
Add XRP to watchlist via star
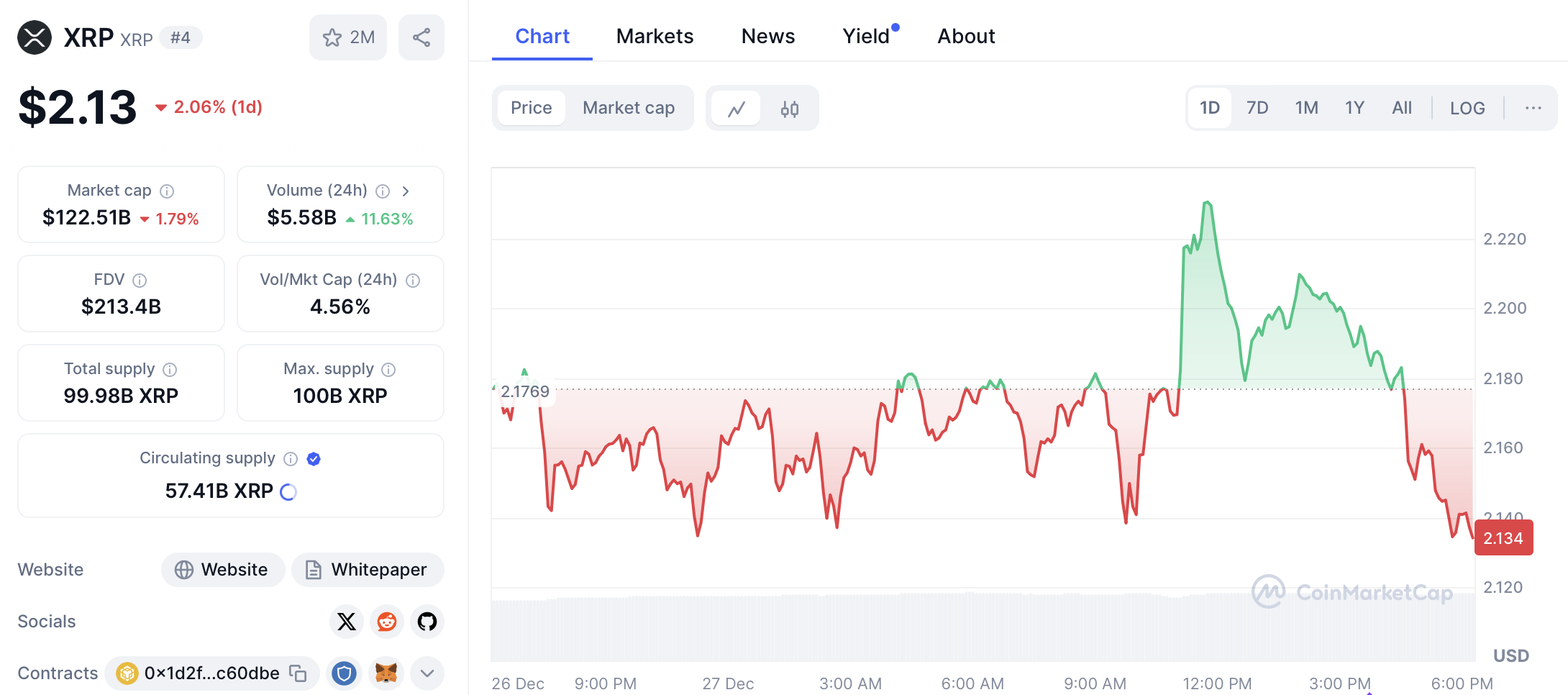click(x=347, y=37)
